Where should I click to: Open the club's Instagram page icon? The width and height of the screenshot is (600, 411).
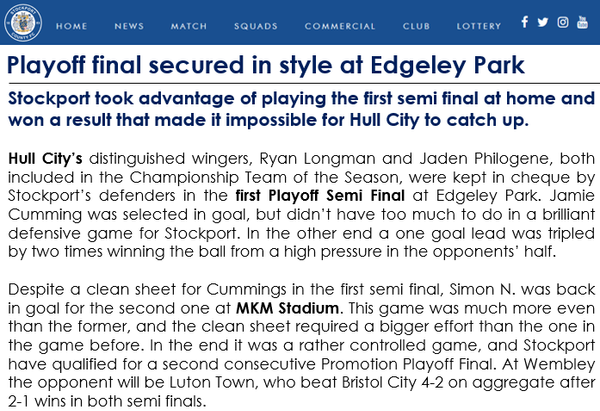point(563,22)
